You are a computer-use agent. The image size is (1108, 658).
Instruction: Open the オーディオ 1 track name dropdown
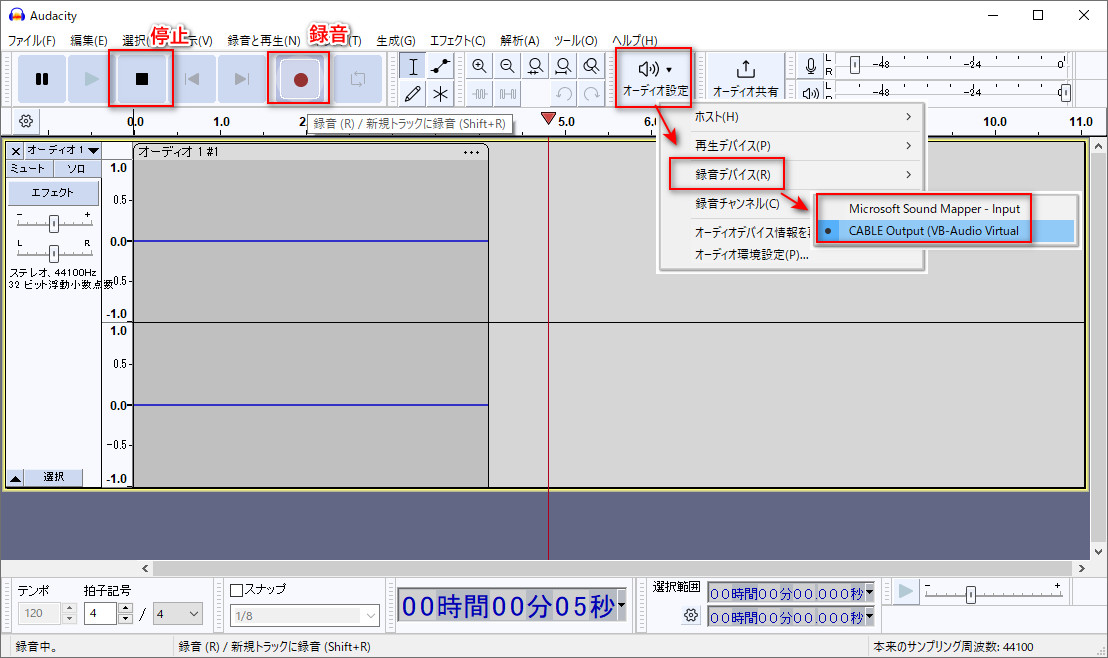[63, 151]
